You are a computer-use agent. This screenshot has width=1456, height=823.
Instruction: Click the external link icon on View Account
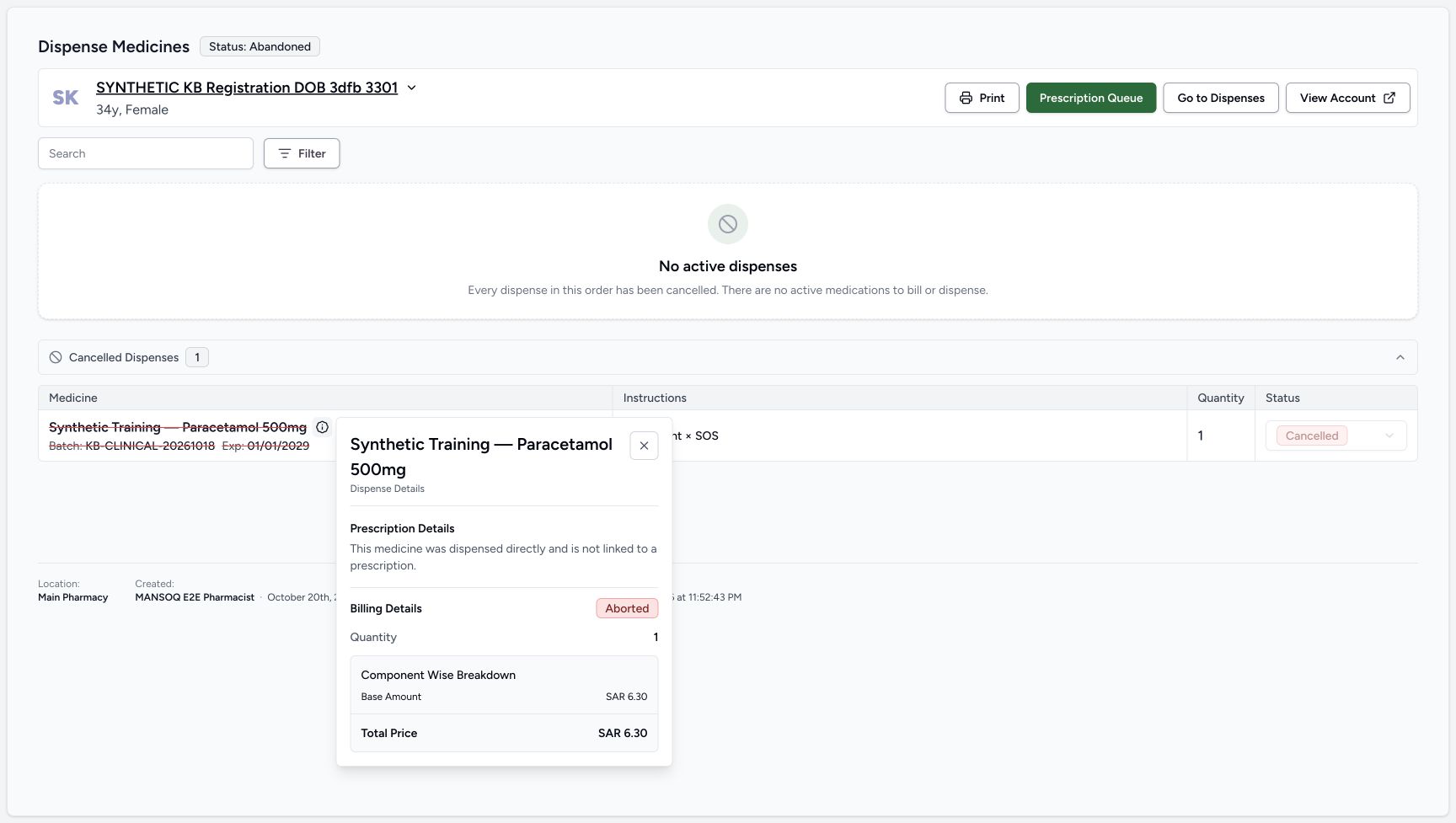click(x=1389, y=98)
